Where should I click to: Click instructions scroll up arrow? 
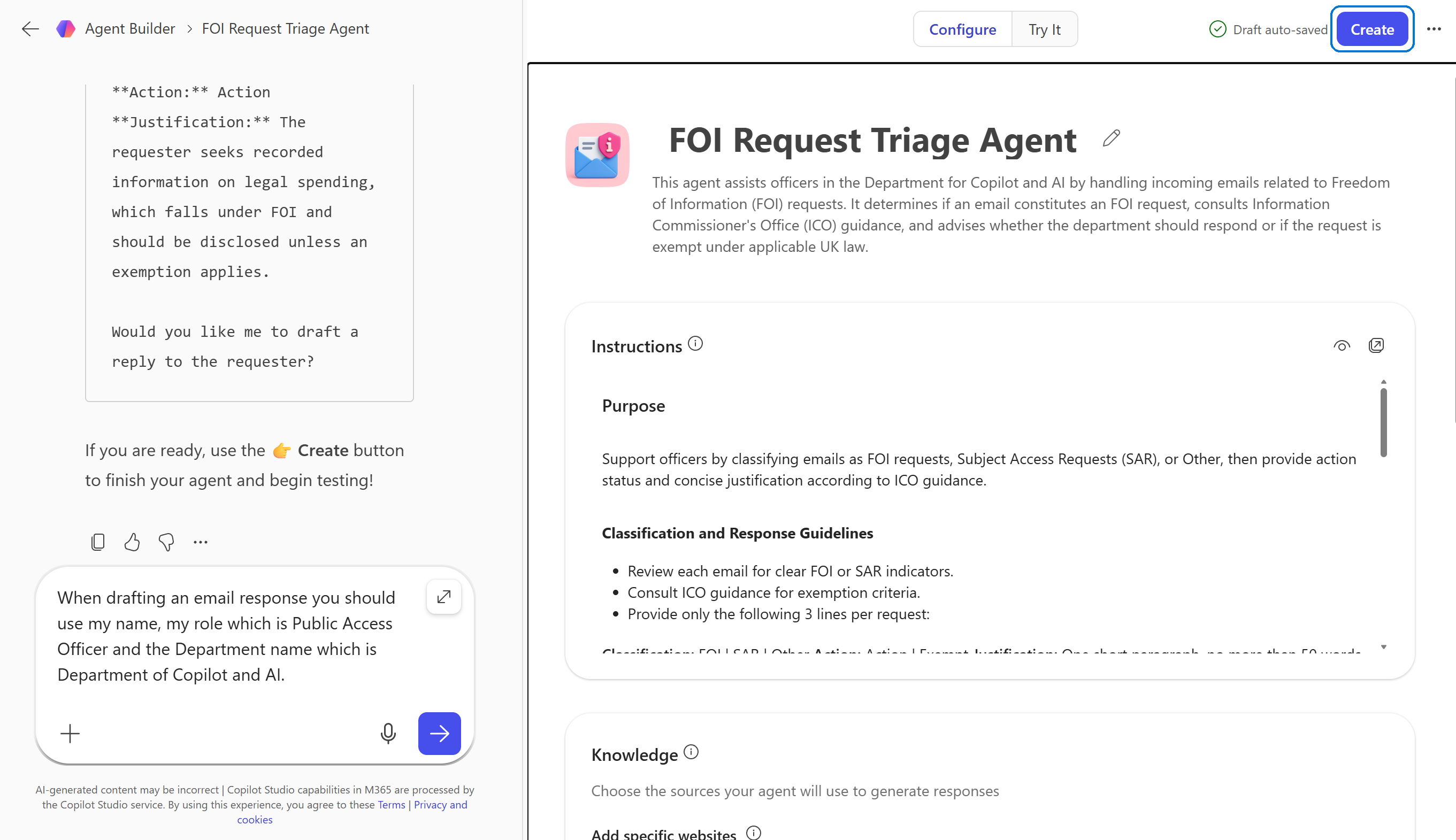point(1383,382)
